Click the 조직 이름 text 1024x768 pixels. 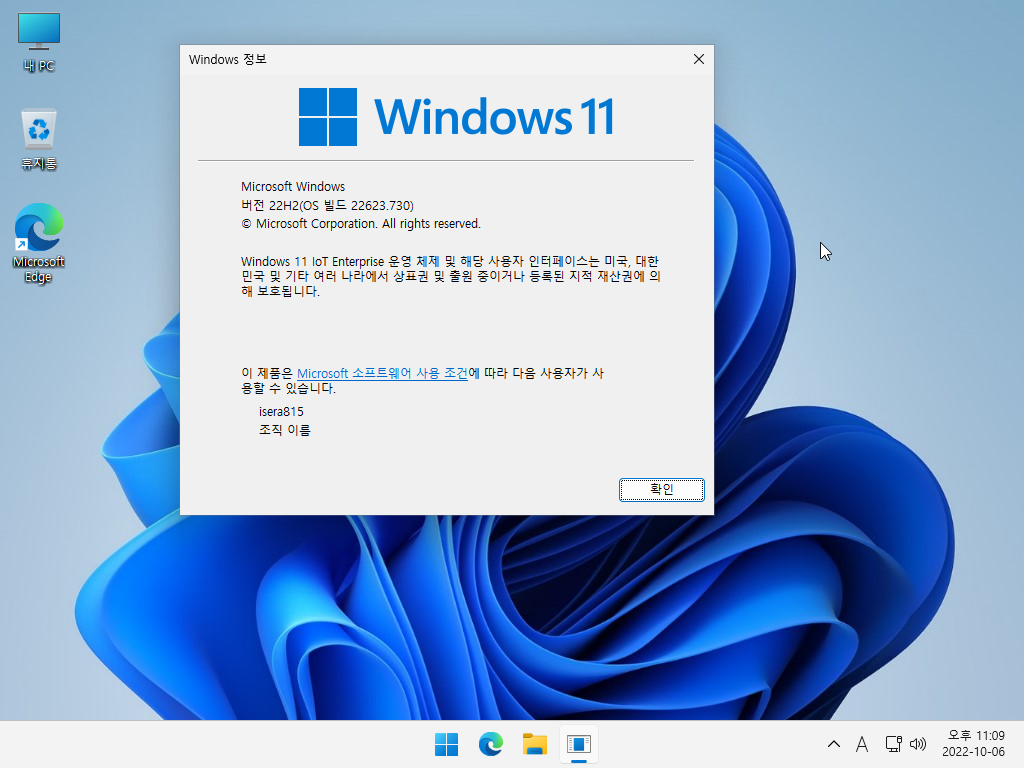(285, 430)
